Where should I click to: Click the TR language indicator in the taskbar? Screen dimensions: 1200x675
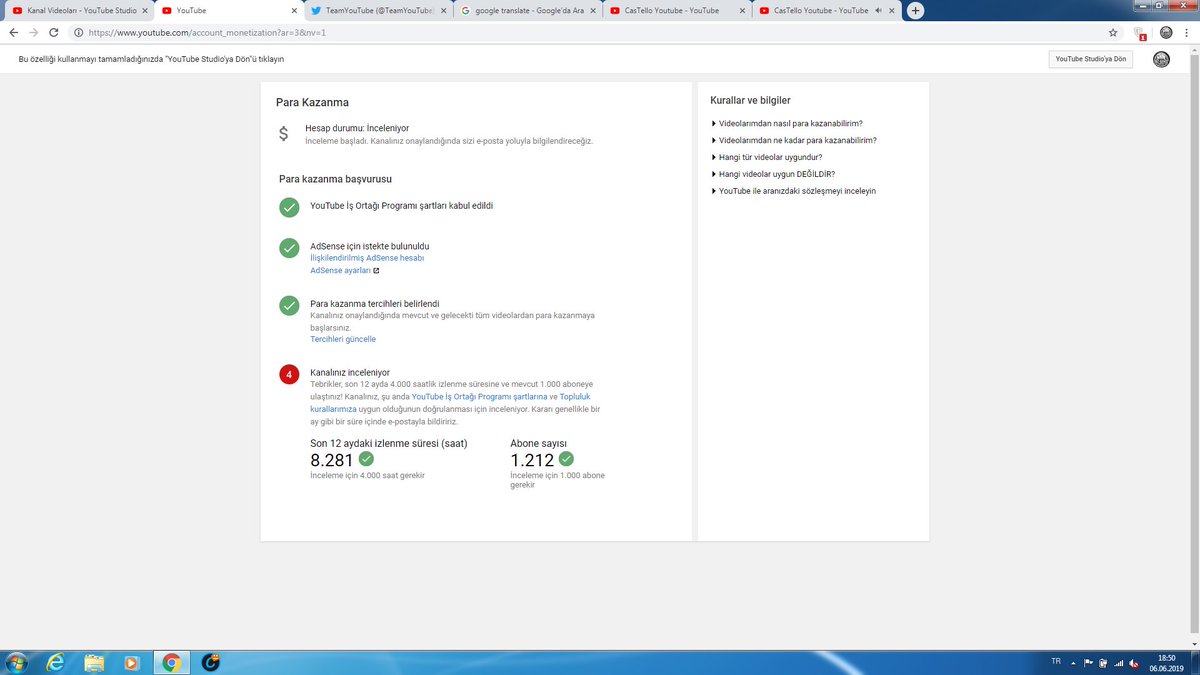[x=1056, y=663]
